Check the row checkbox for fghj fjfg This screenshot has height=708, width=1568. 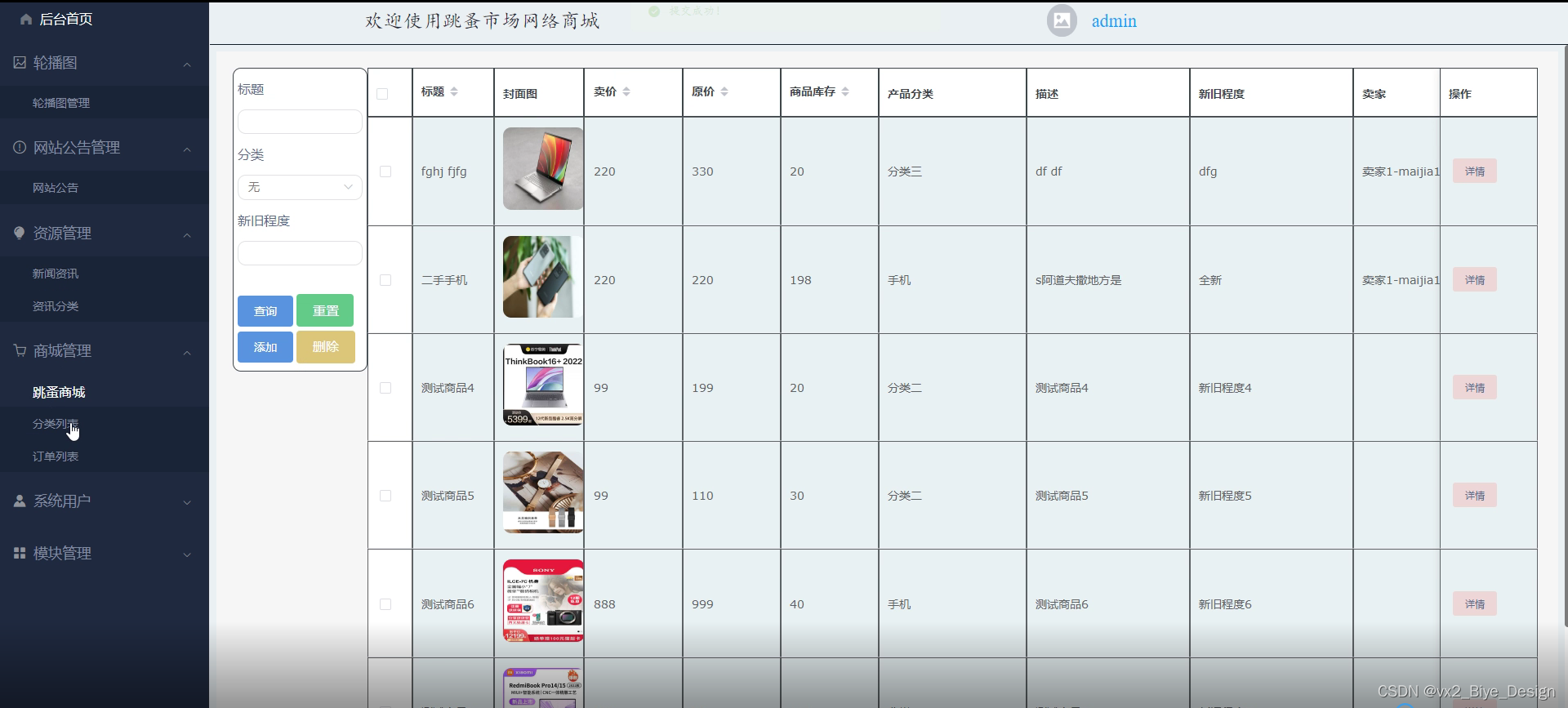(385, 171)
